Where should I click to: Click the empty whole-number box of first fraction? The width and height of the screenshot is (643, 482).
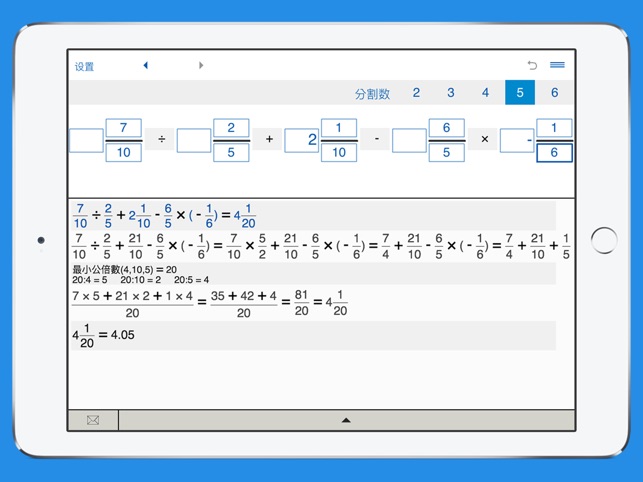[x=86, y=140]
